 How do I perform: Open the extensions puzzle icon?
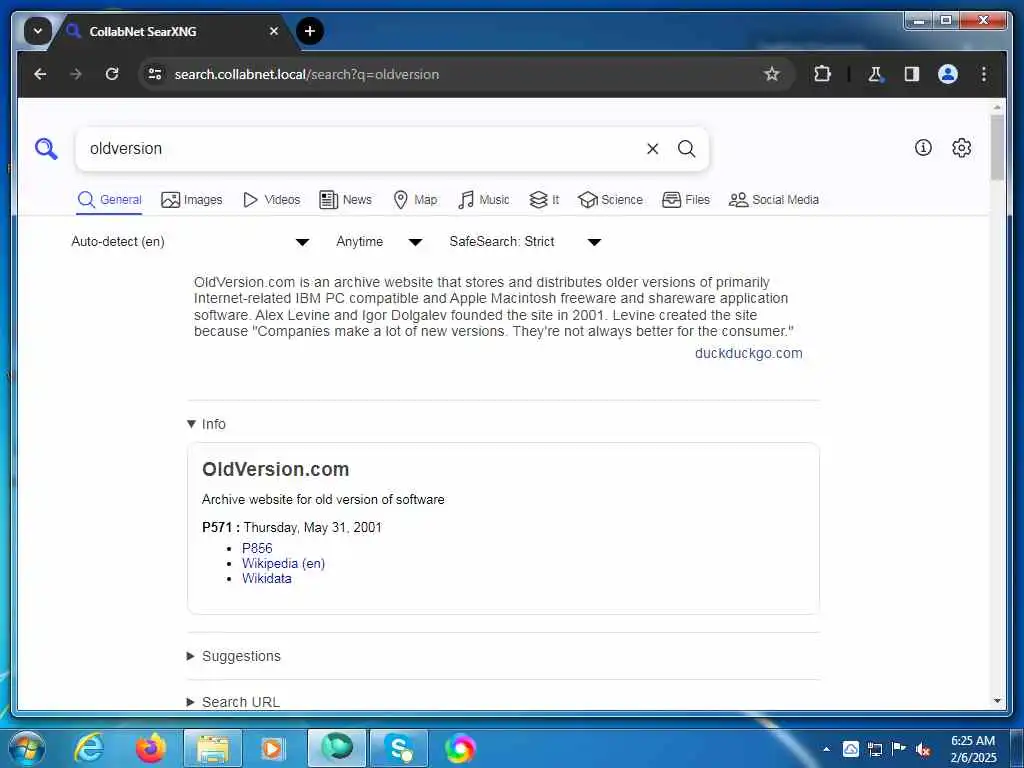click(x=822, y=74)
